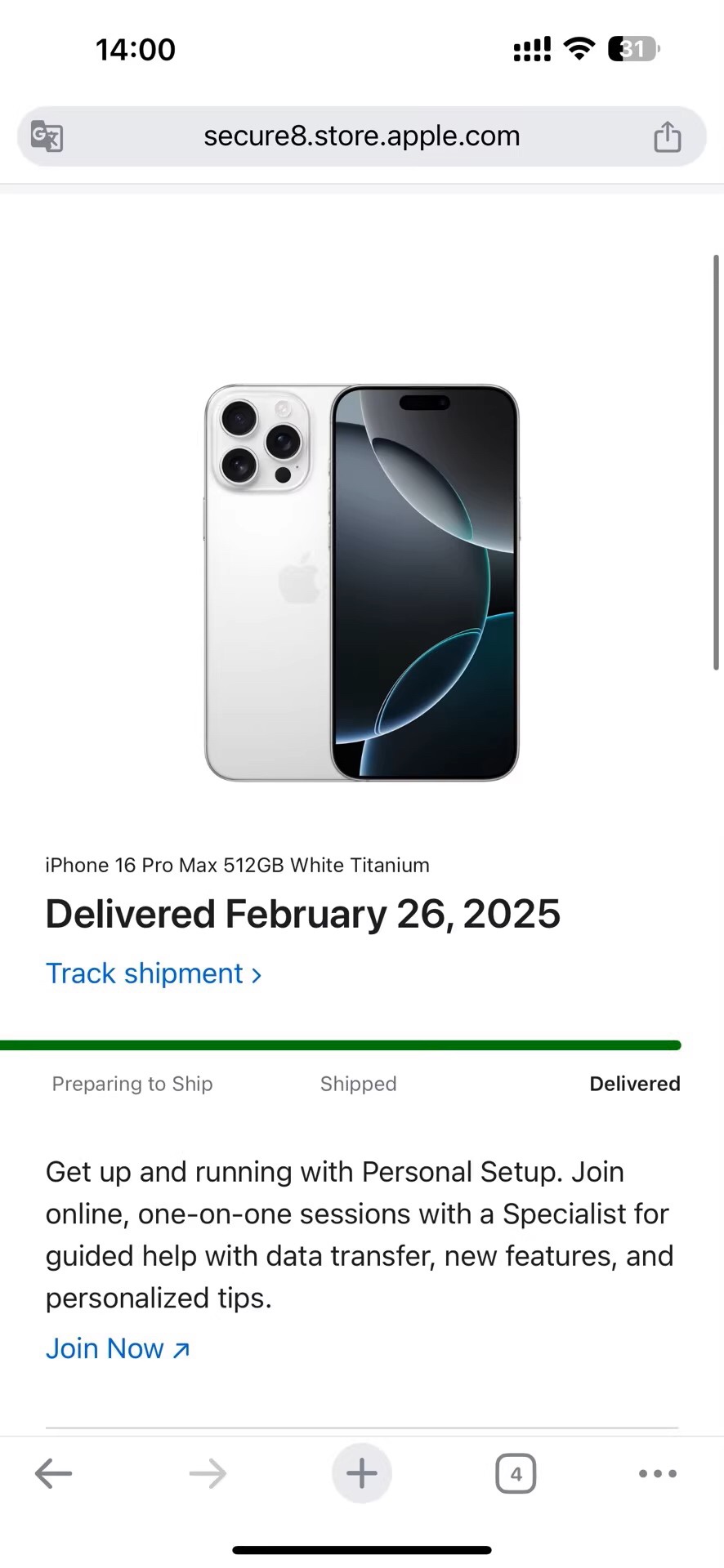Tap the 14:00 clock in status bar
The height and width of the screenshot is (1568, 724).
[x=136, y=50]
